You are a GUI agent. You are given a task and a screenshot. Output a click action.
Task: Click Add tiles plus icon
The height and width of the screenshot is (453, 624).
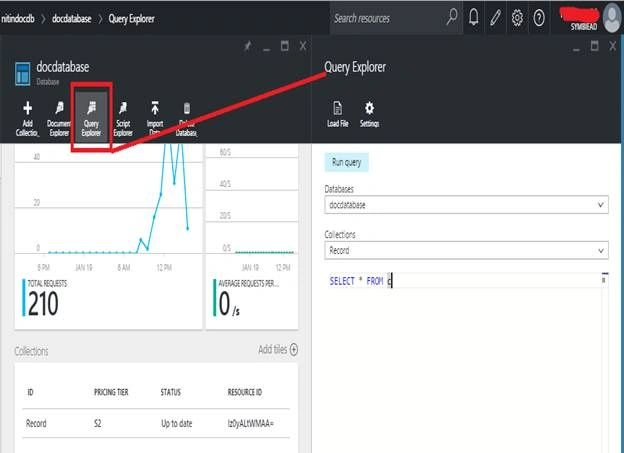click(x=294, y=350)
